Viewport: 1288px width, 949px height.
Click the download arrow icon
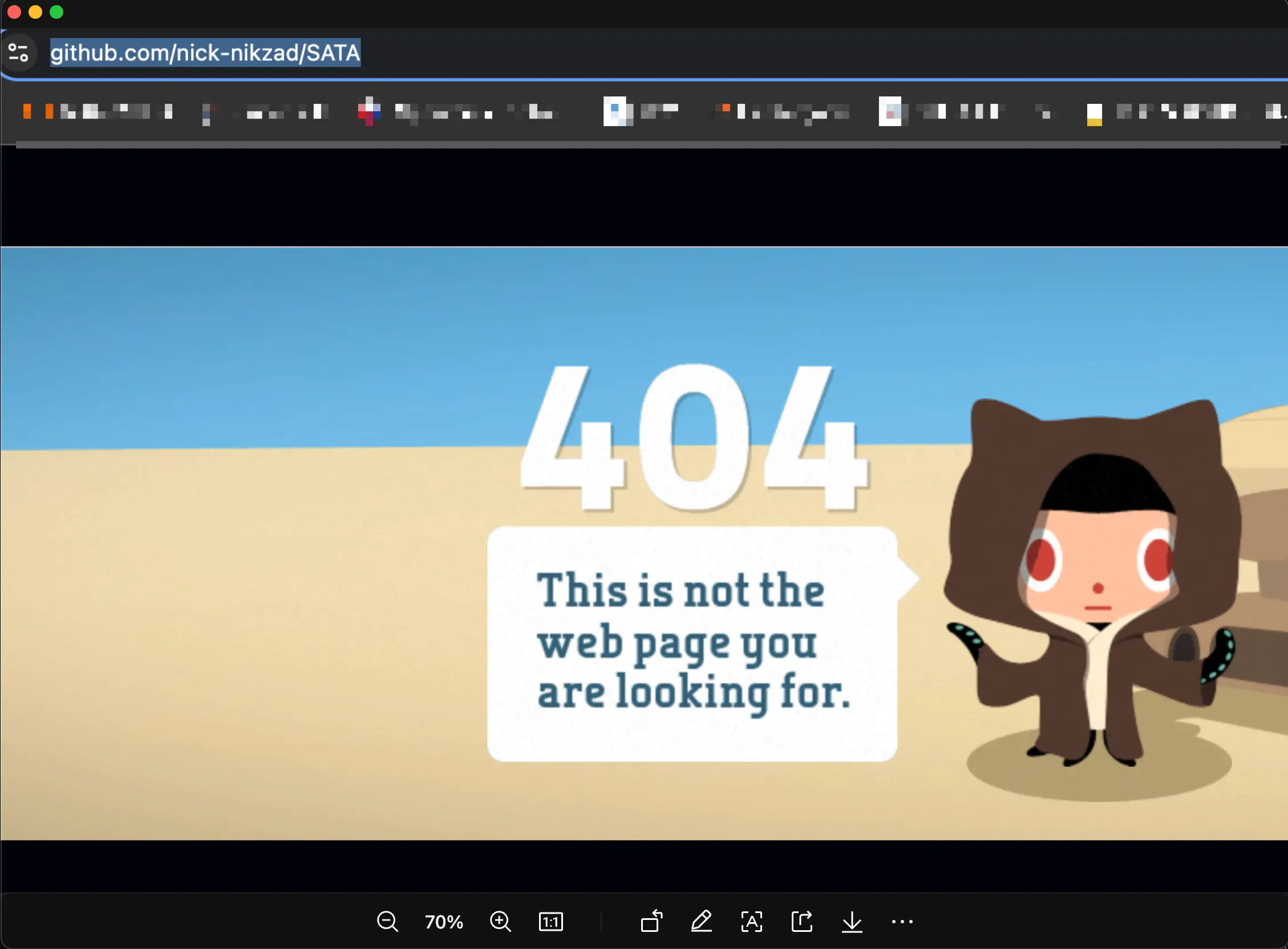click(852, 922)
